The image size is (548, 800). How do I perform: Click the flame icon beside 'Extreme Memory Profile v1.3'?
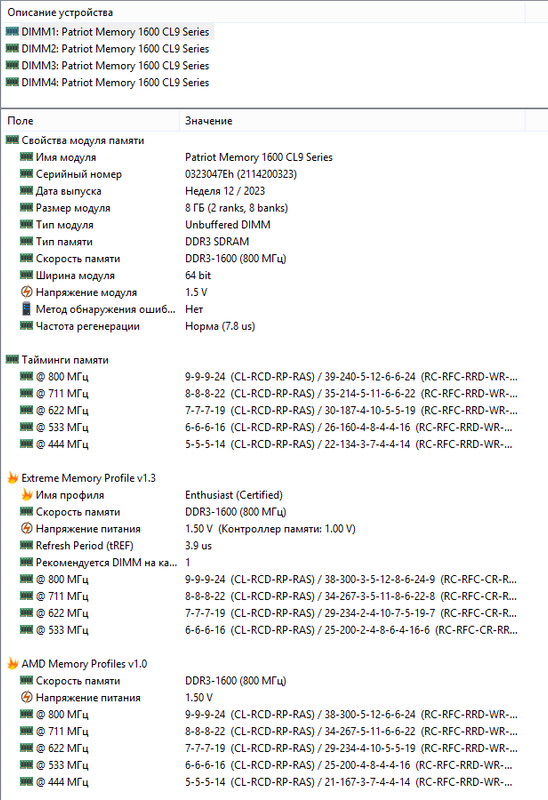(x=13, y=478)
